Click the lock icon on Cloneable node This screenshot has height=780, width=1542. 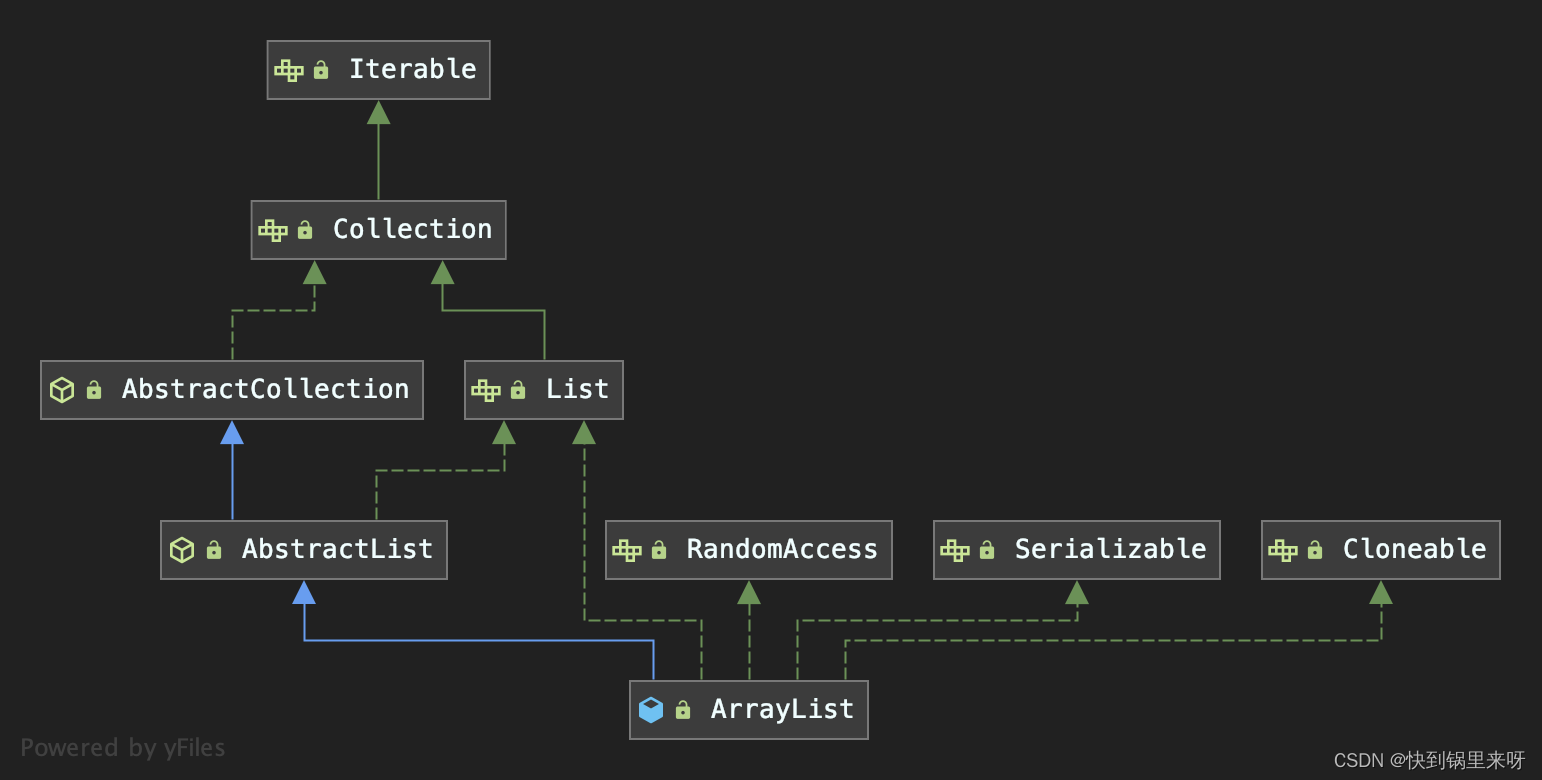click(1315, 550)
